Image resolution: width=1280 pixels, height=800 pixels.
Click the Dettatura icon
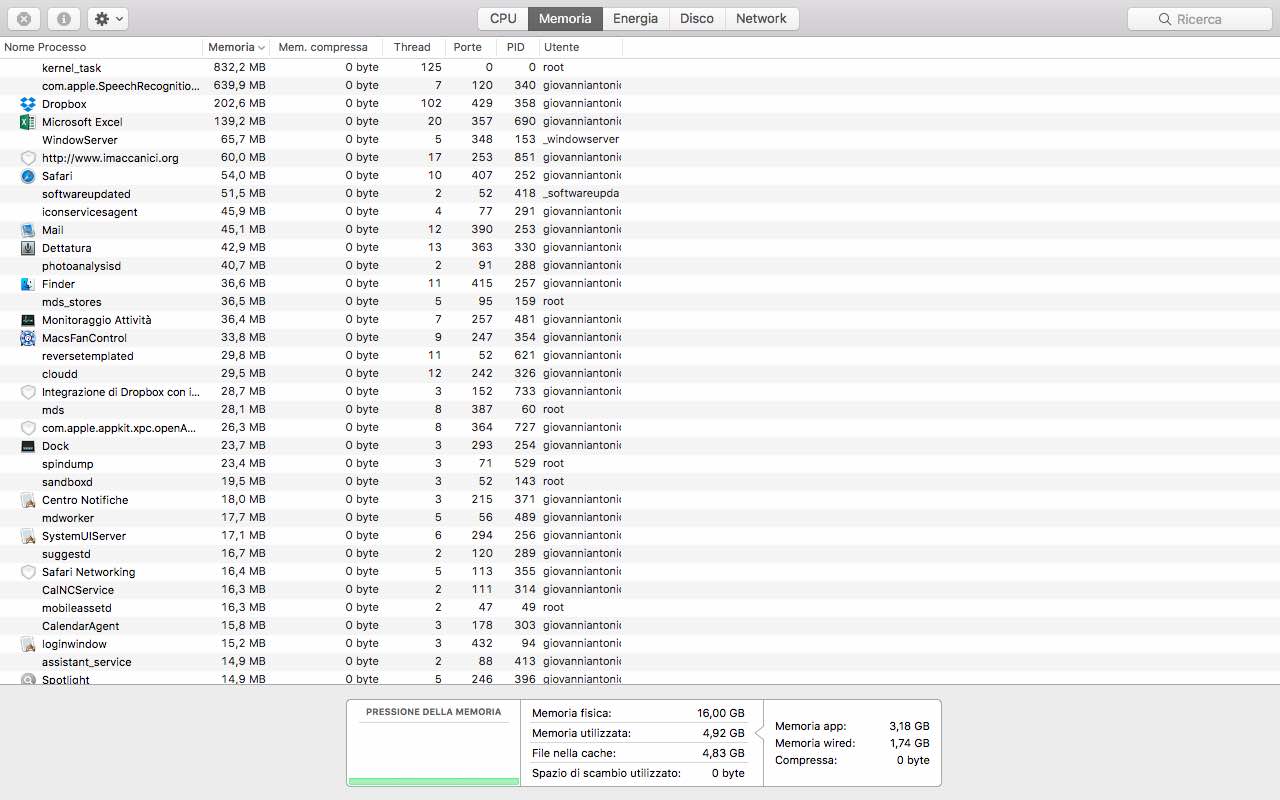pos(28,248)
